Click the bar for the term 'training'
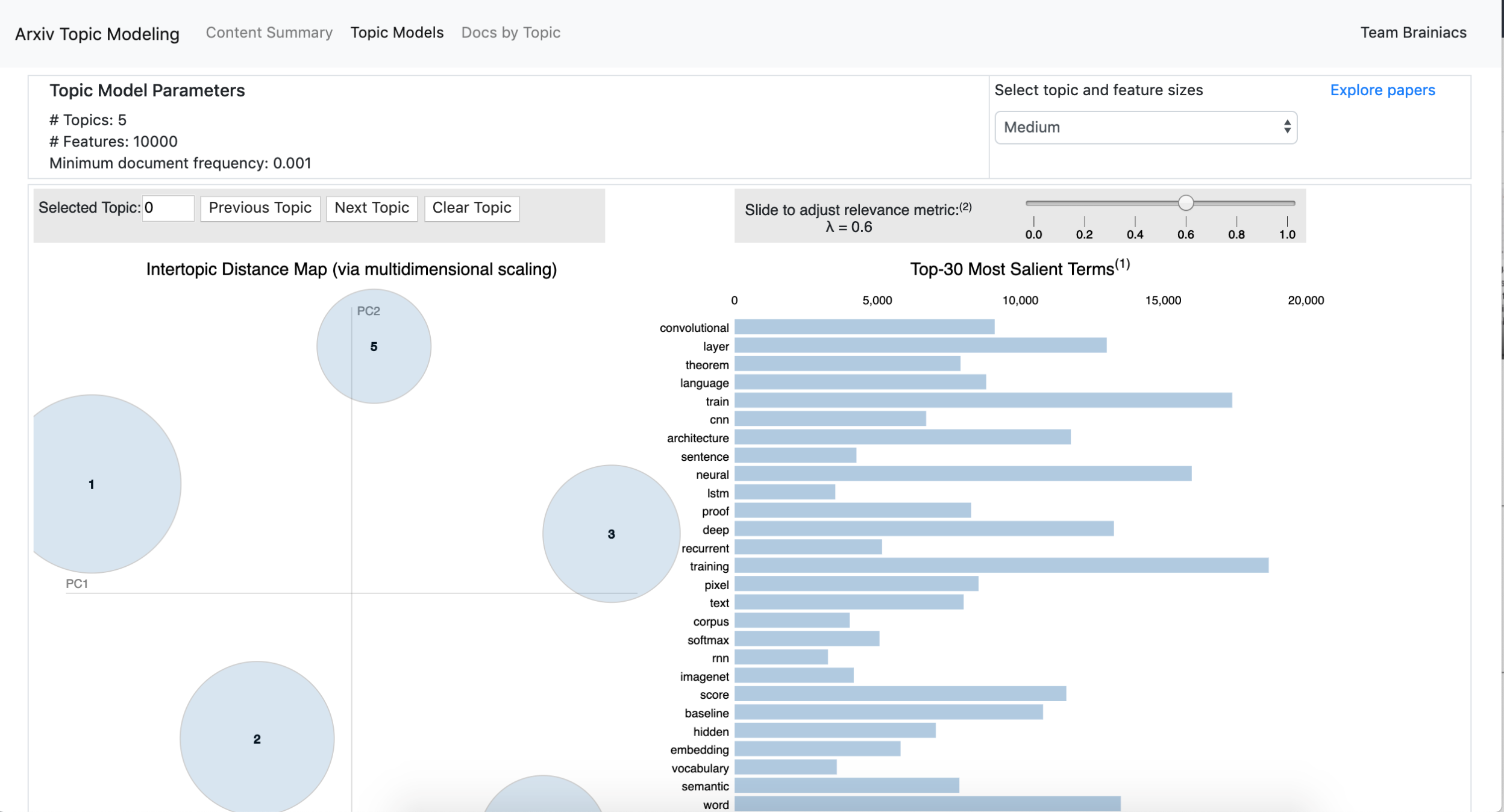 [x=1000, y=565]
